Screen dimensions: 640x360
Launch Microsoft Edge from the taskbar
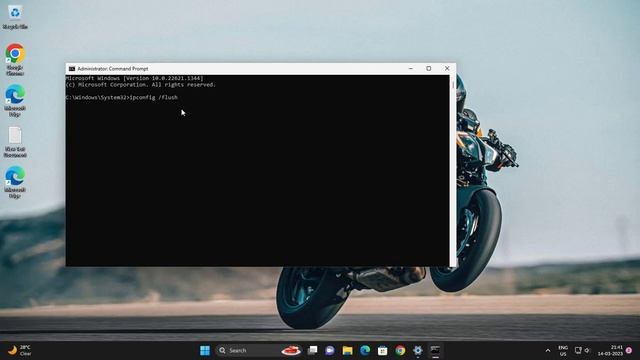365,350
